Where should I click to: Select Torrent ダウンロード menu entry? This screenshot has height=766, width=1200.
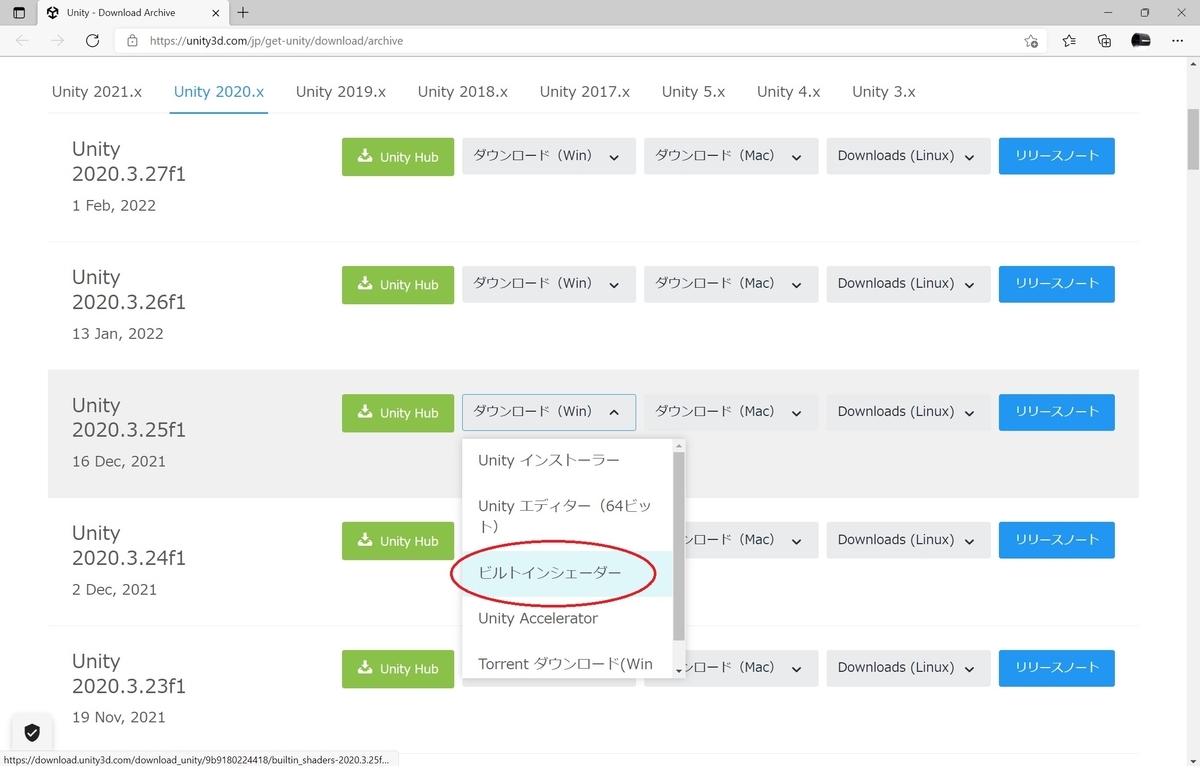pos(567,664)
